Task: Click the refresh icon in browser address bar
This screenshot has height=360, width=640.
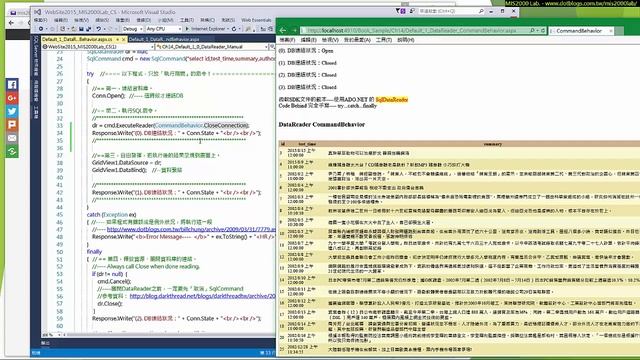Action: pyautogui.click(x=542, y=31)
